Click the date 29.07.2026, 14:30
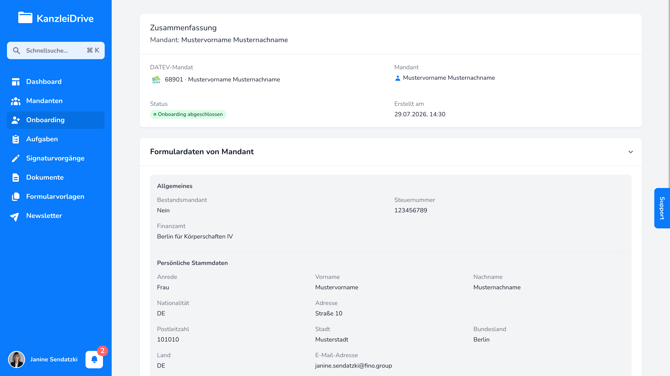Image resolution: width=670 pixels, height=376 pixels. click(420, 115)
